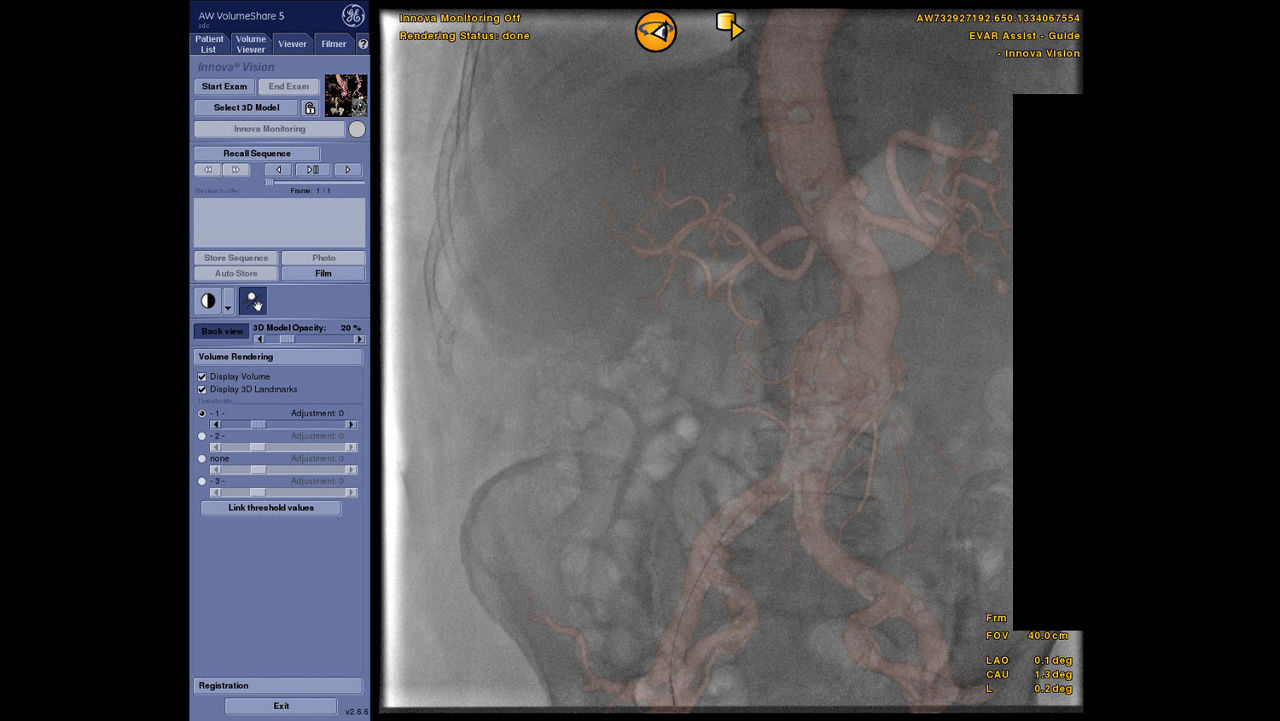Uncheck Display 3D Landmarks checkbox
Image resolution: width=1280 pixels, height=721 pixels.
pos(202,389)
